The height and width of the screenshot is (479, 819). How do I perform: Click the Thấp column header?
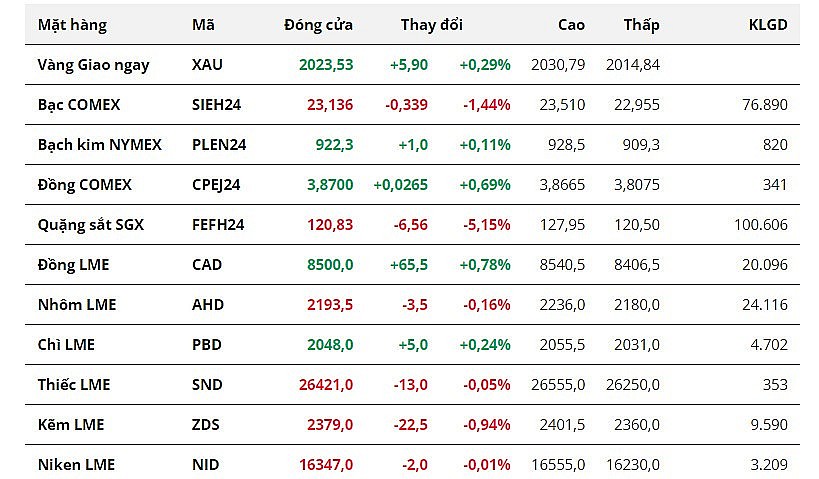[x=641, y=25]
